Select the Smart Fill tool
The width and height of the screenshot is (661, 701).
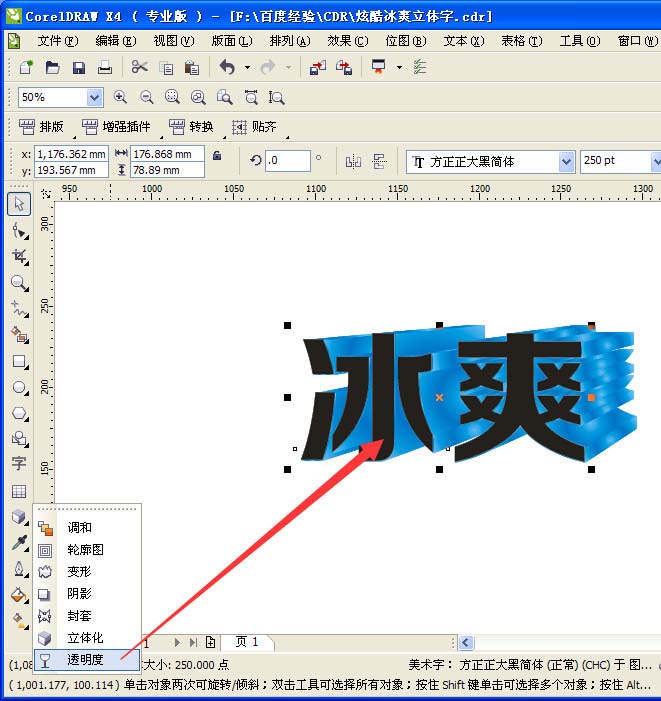[19, 334]
